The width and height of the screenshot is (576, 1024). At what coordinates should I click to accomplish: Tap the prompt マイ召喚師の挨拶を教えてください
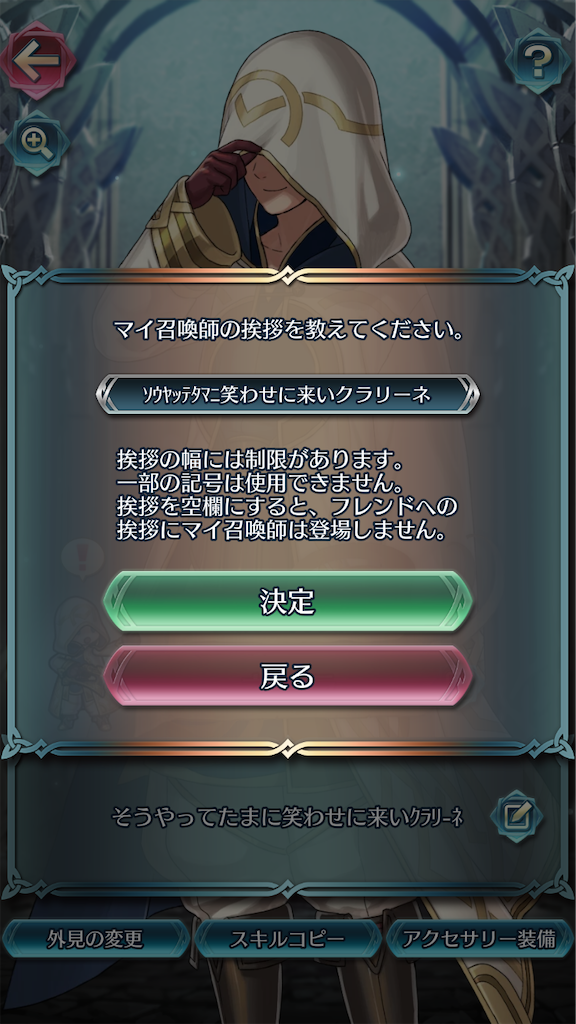pos(288,330)
